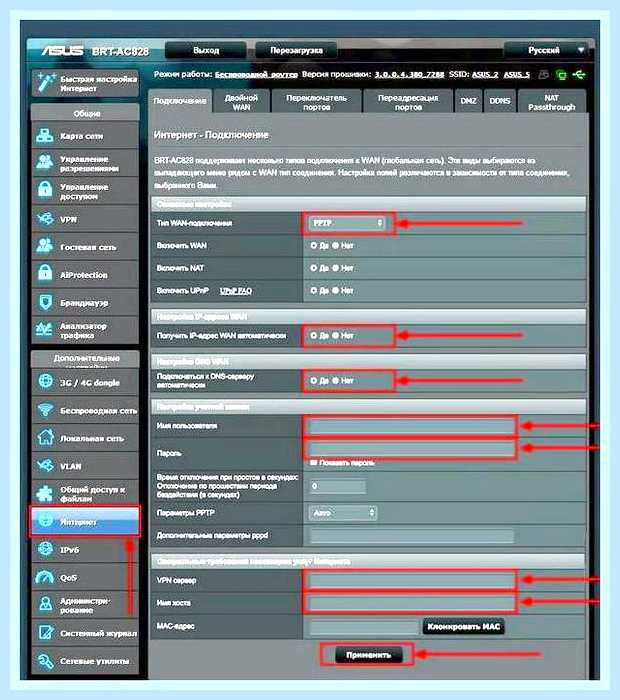This screenshot has height=700, width=620.
Task: Click the Клонировать MAC button
Action: (x=463, y=626)
